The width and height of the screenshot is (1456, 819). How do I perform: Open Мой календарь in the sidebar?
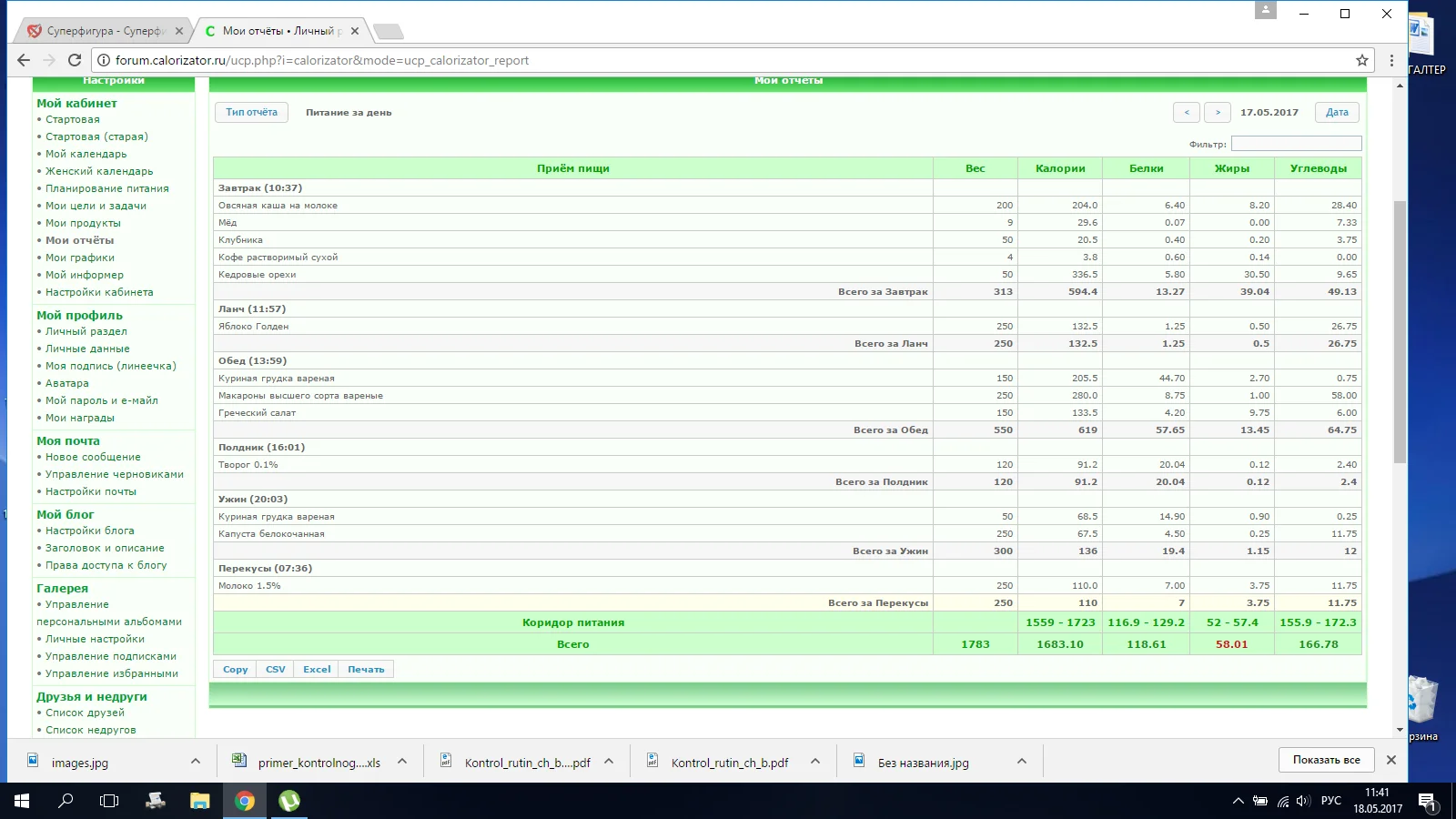point(86,154)
